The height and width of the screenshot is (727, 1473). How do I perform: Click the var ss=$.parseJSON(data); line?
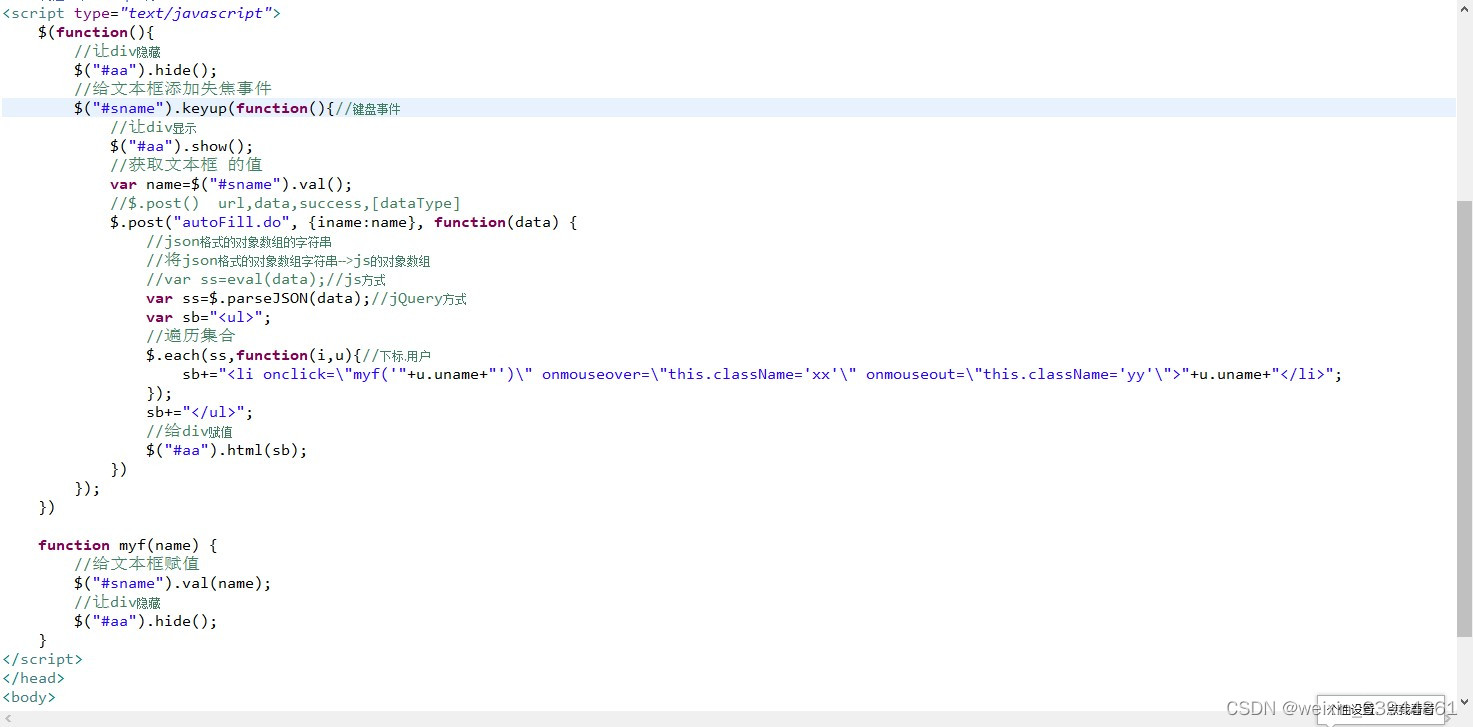tap(306, 298)
